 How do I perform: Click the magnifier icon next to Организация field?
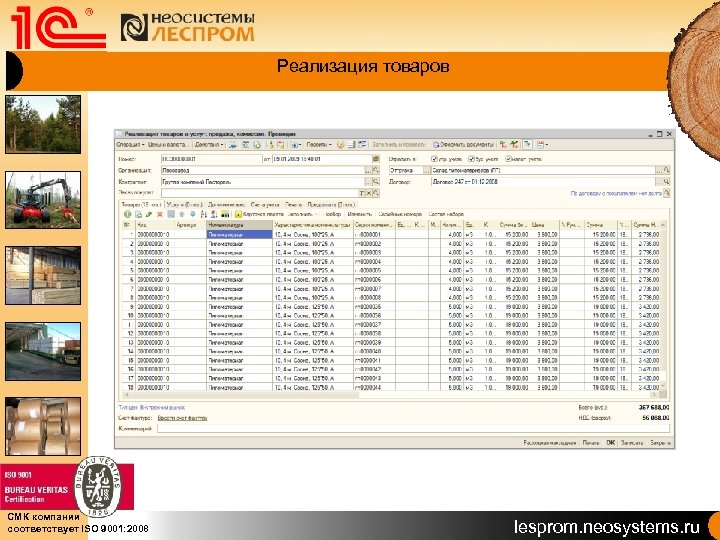(x=376, y=170)
